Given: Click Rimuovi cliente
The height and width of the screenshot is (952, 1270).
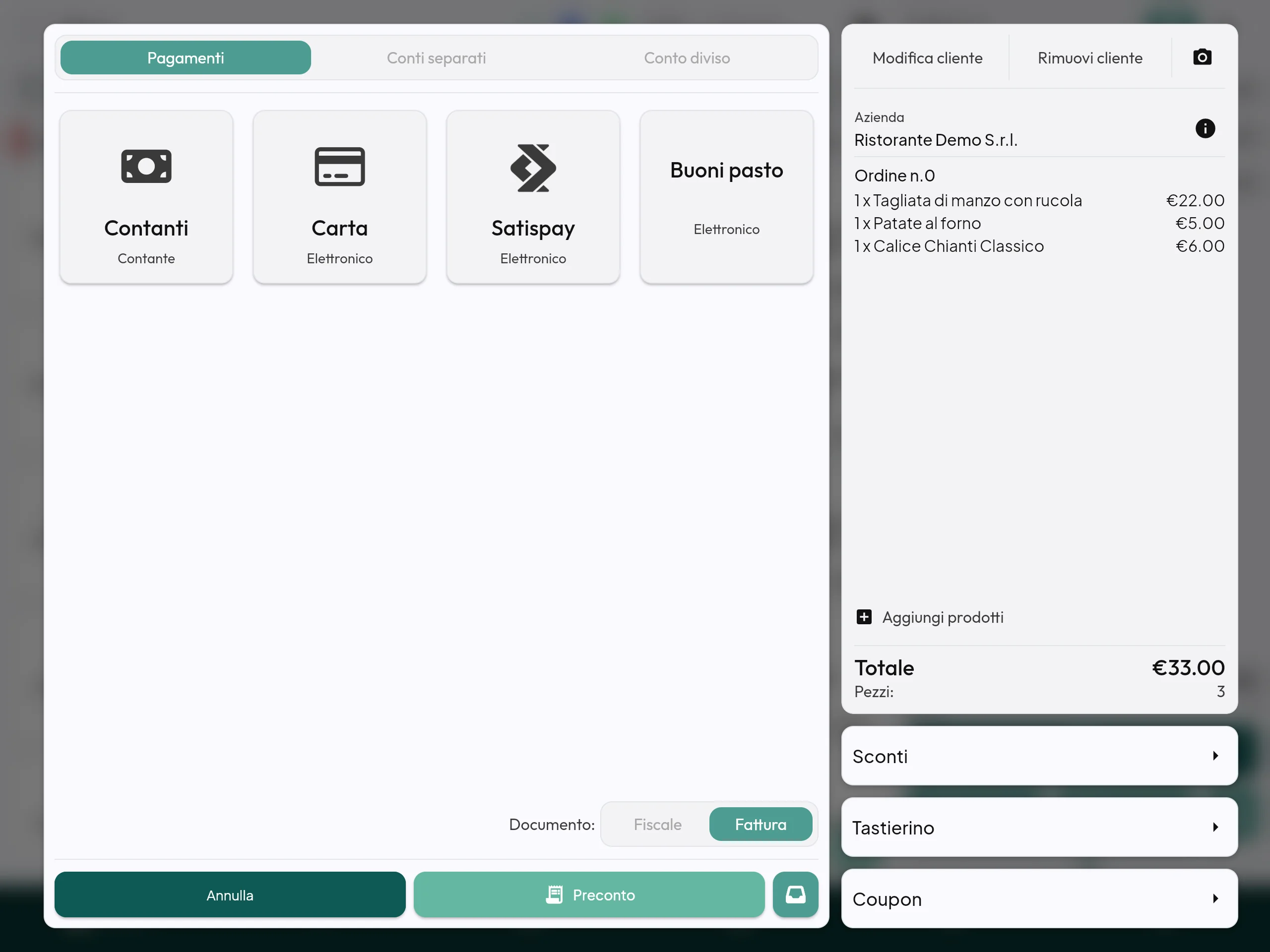Looking at the screenshot, I should click(1090, 58).
